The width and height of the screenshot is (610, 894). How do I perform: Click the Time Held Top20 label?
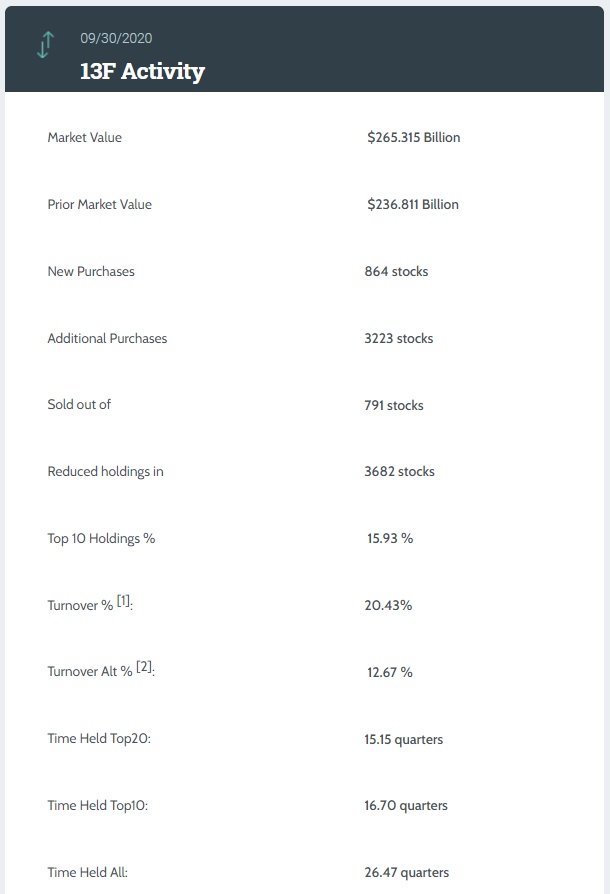coord(99,739)
